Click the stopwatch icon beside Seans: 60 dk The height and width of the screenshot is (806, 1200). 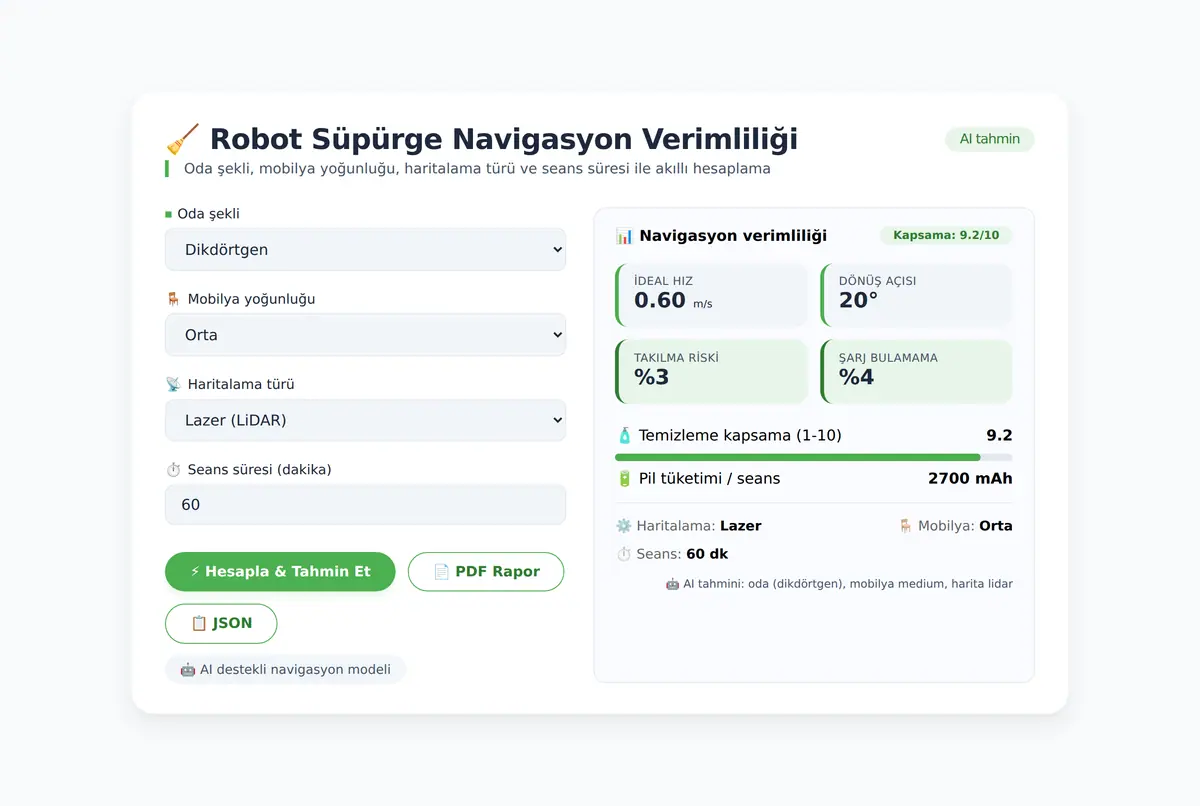point(624,554)
